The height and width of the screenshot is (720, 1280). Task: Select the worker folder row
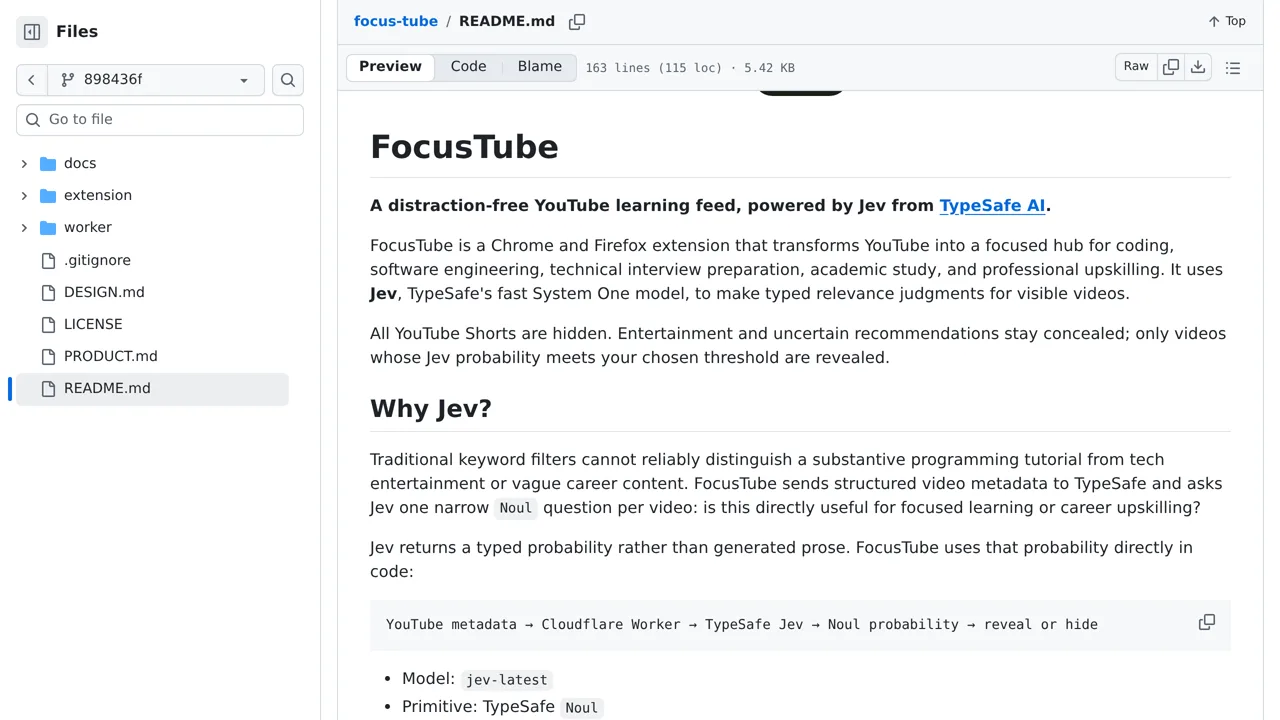pyautogui.click(x=152, y=227)
